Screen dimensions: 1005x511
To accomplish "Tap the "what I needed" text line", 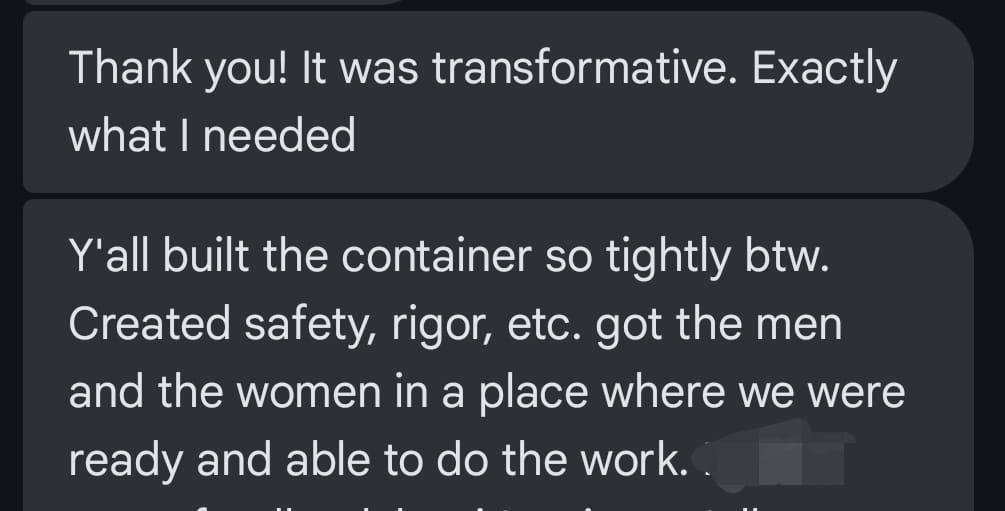I will pyautogui.click(x=212, y=135).
